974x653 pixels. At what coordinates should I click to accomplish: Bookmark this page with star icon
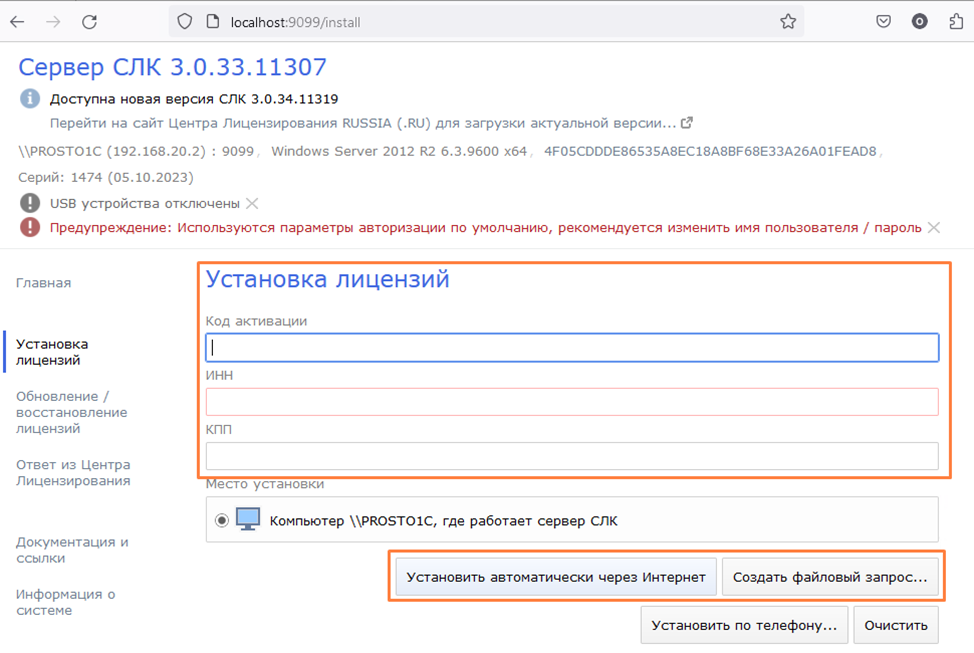click(788, 21)
